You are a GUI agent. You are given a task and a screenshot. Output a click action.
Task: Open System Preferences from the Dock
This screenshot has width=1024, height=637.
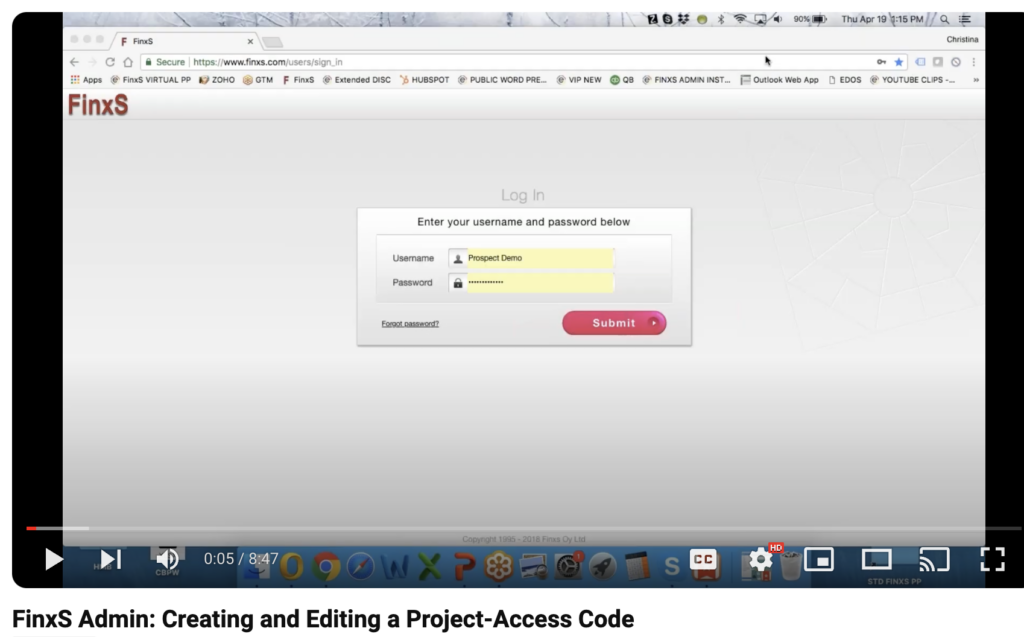(x=568, y=566)
